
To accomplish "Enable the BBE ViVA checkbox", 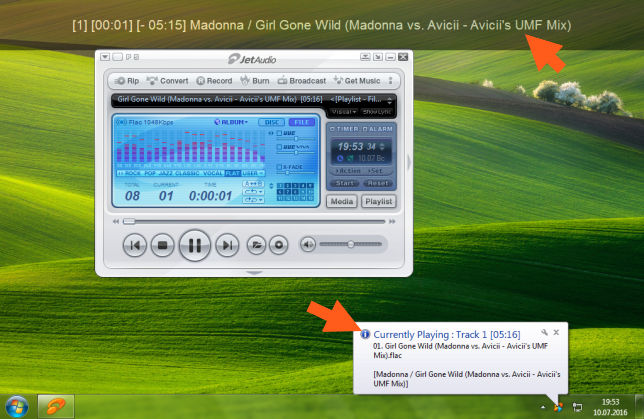I will (279, 147).
